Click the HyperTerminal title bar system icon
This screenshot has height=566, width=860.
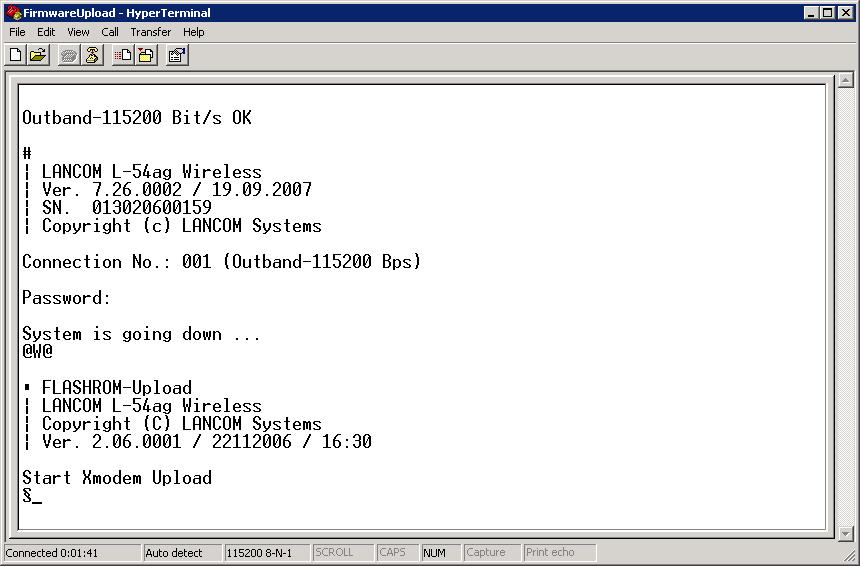click(x=12, y=13)
